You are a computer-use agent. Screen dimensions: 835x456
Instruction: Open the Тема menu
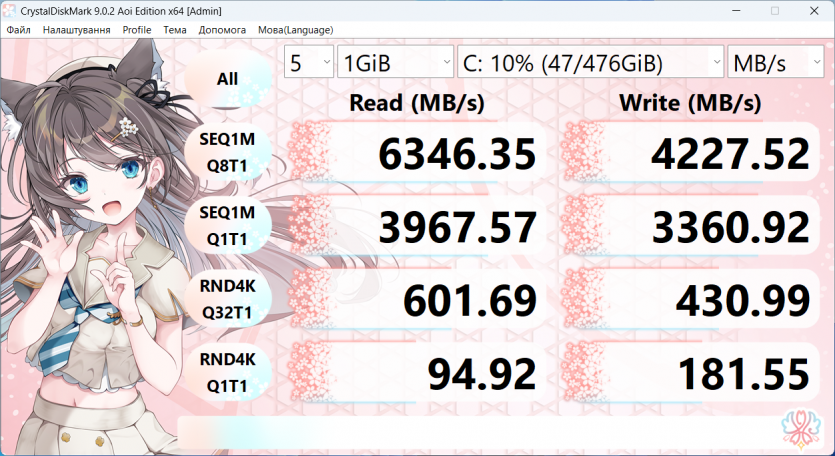click(x=175, y=30)
